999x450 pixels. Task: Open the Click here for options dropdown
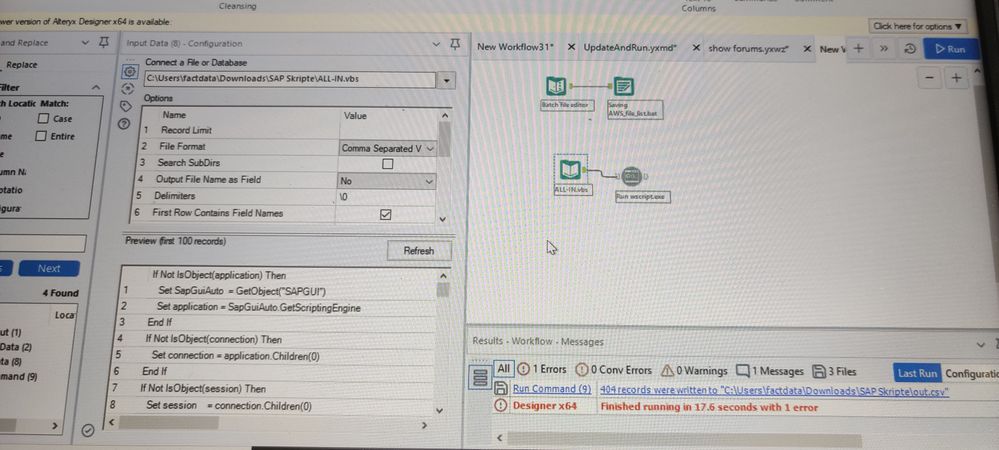point(918,27)
